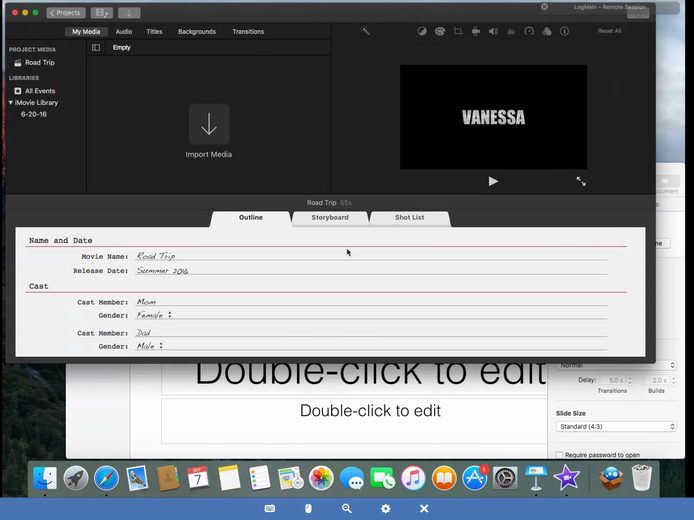Image resolution: width=694 pixels, height=520 pixels.
Task: Open clip filter and audio effects icon
Action: coord(547,31)
